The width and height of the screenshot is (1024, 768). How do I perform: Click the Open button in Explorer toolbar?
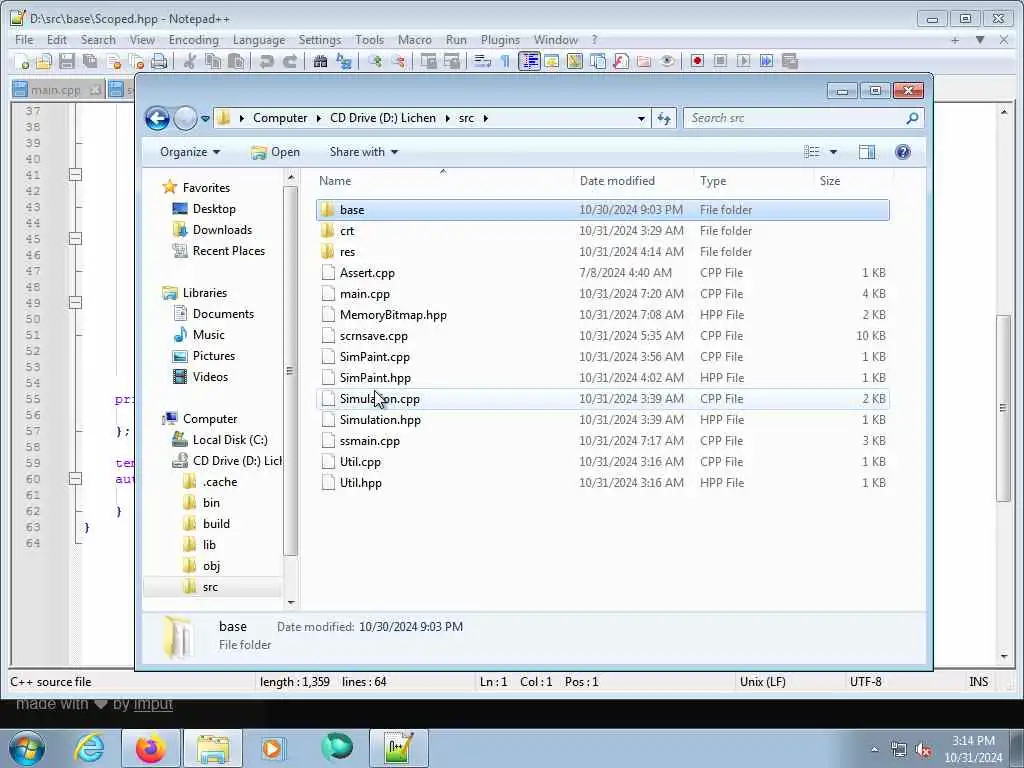(x=276, y=152)
